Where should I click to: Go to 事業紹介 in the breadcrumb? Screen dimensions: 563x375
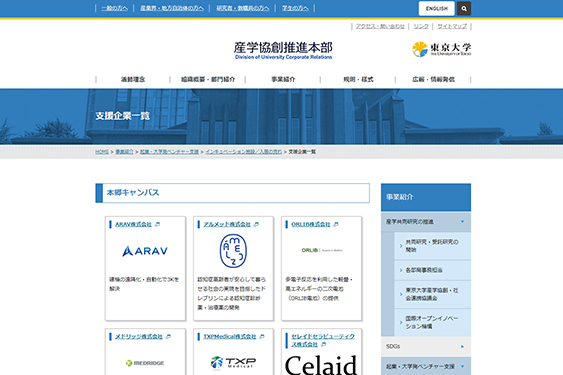(x=124, y=152)
